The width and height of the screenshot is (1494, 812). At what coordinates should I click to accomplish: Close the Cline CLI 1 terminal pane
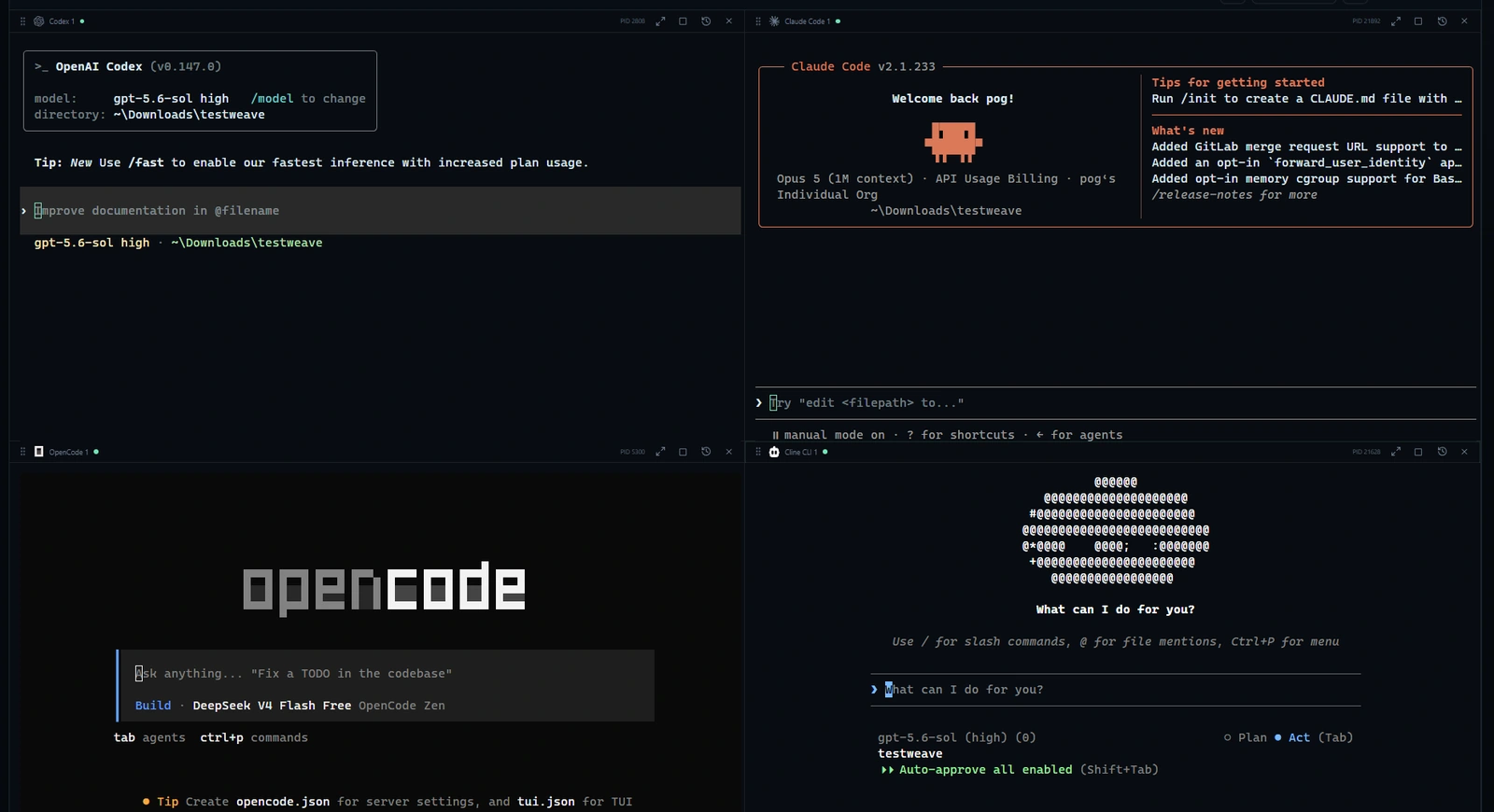[1464, 451]
